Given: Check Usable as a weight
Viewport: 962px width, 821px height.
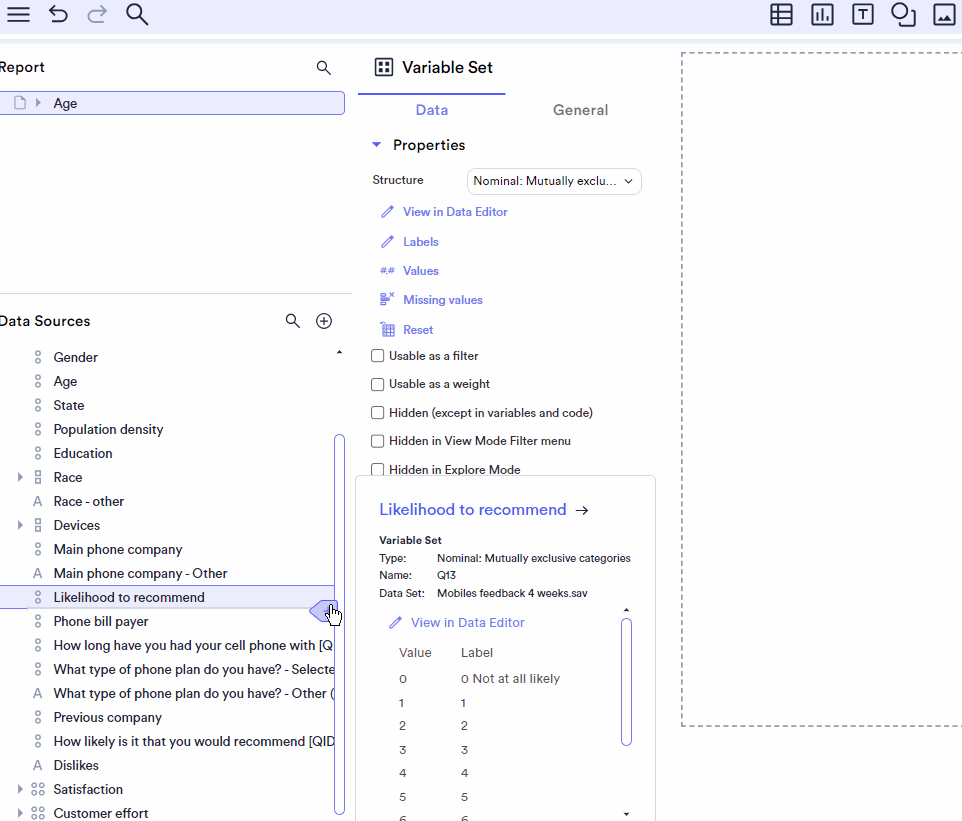Looking at the screenshot, I should point(377,384).
